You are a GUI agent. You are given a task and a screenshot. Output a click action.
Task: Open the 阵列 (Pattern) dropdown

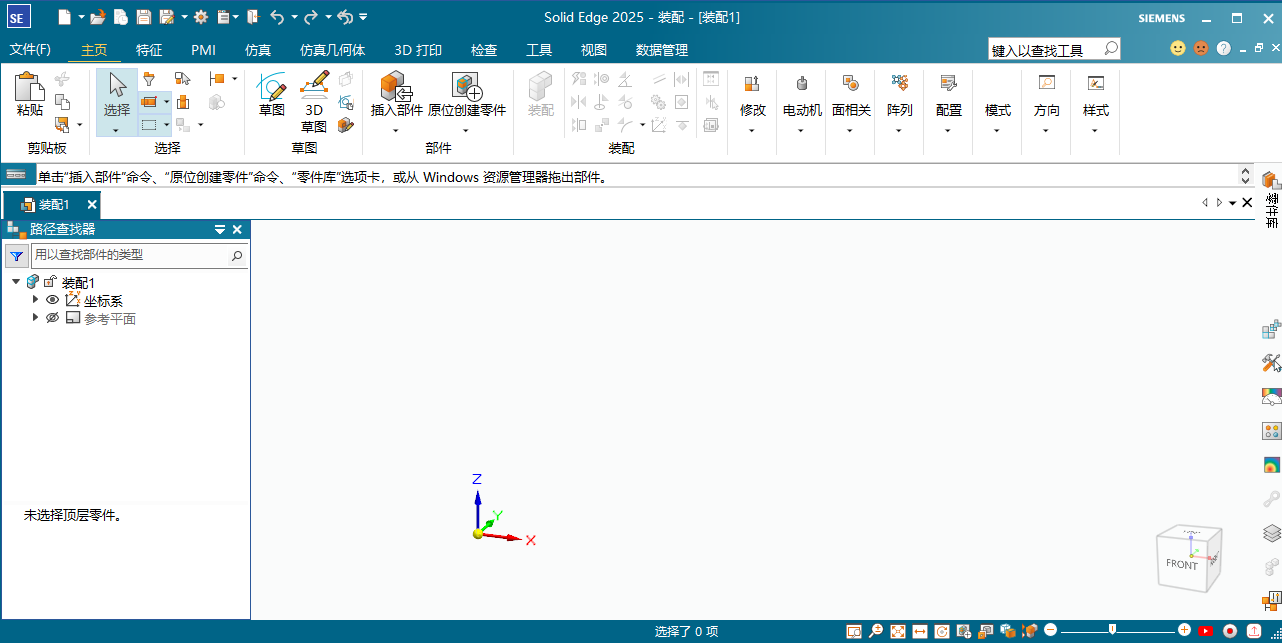coord(899,130)
